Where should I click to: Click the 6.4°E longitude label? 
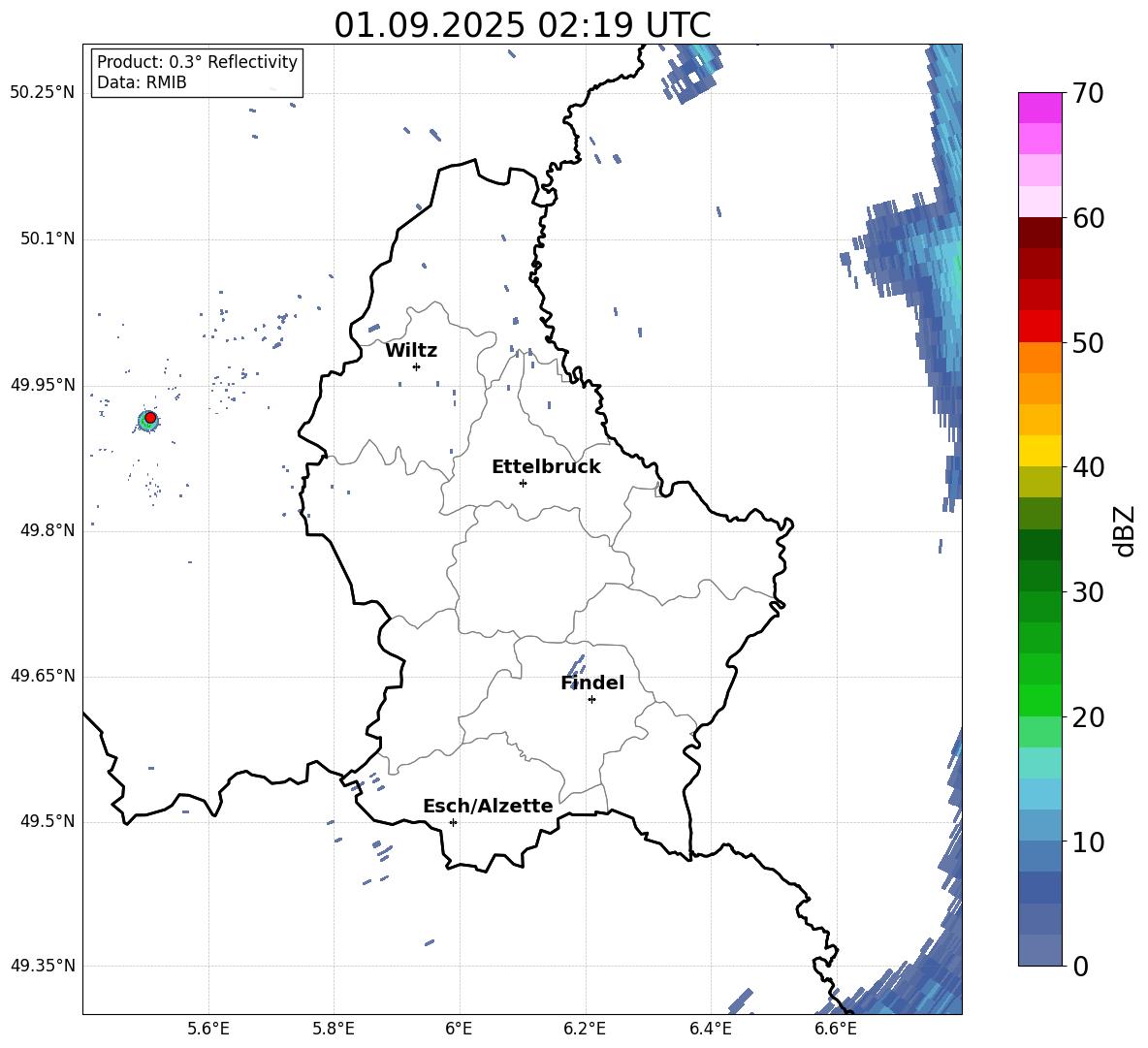710,1029
